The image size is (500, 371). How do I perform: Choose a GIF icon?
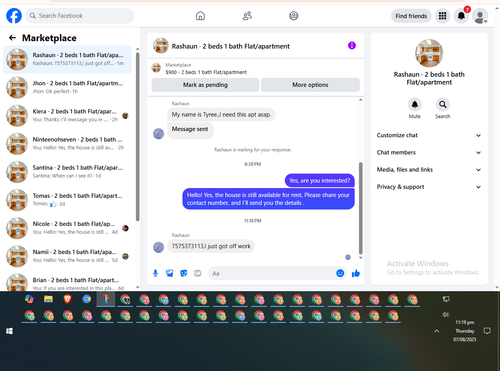[x=198, y=273]
